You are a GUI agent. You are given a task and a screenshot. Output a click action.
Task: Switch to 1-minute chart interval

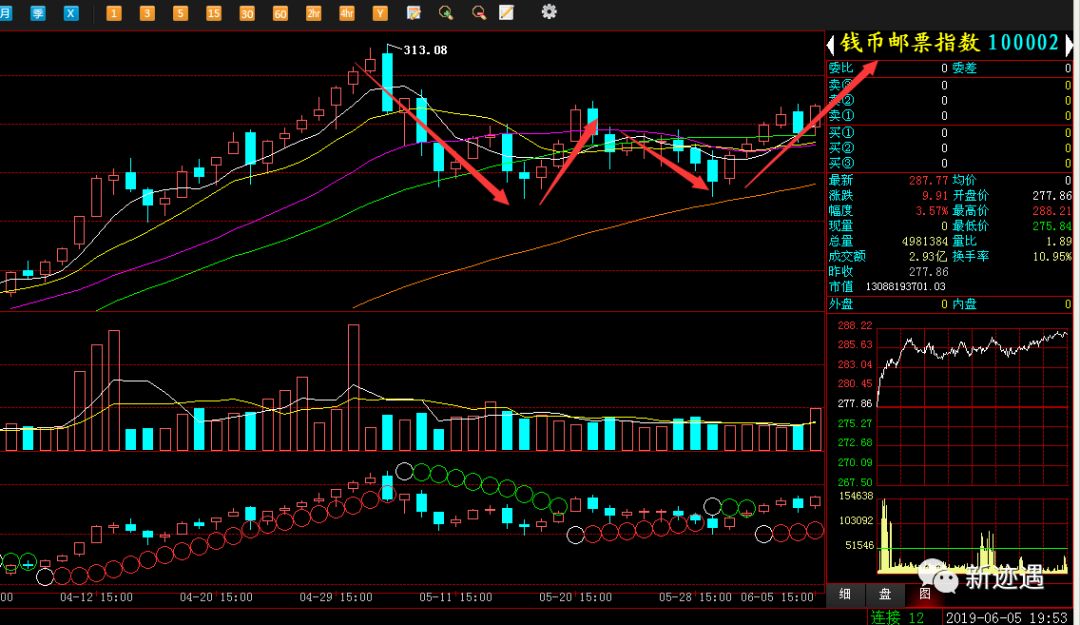[114, 13]
